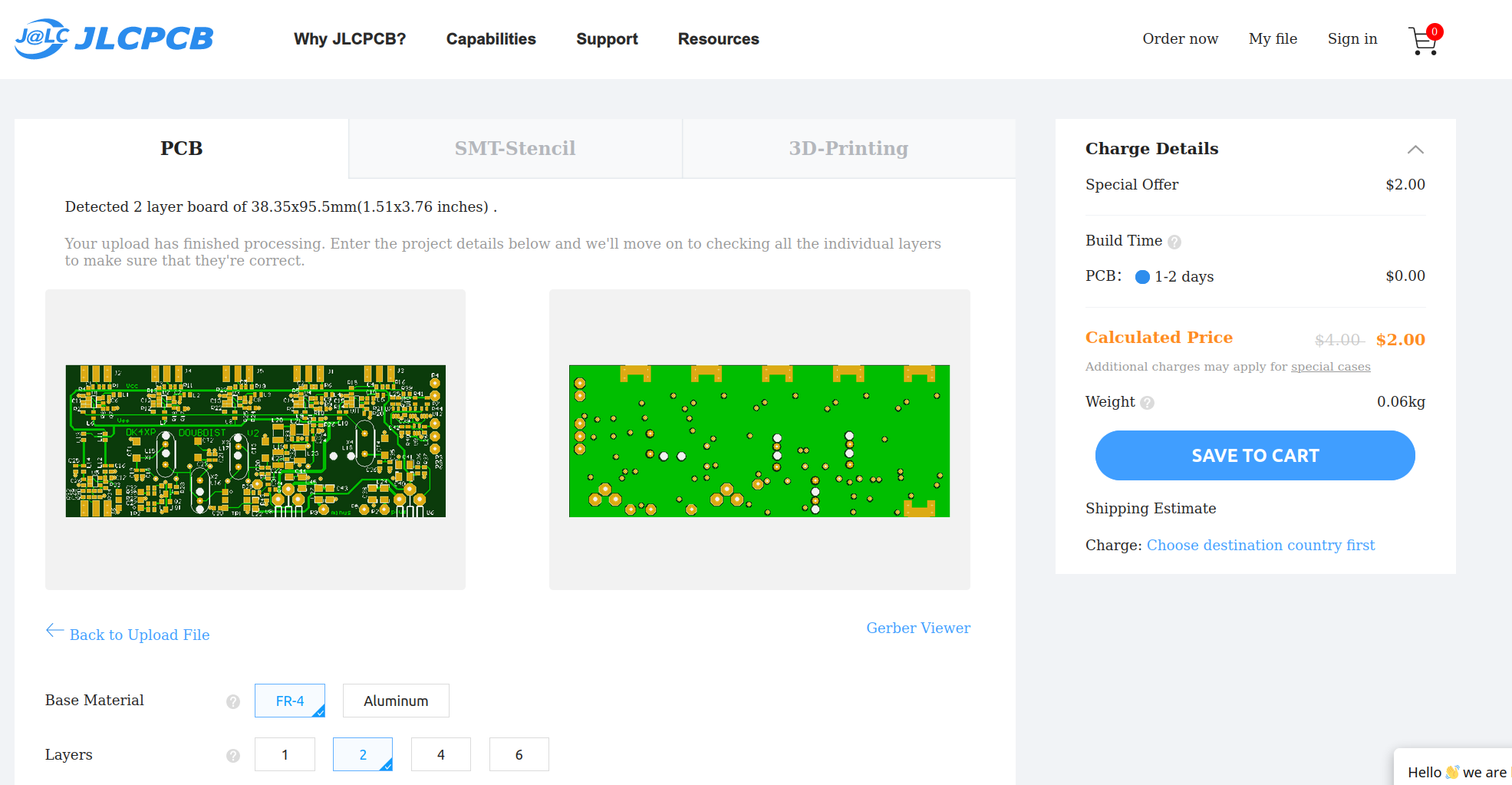This screenshot has width=1512, height=785.
Task: Select the 1-2 days build time
Action: [x=1142, y=277]
